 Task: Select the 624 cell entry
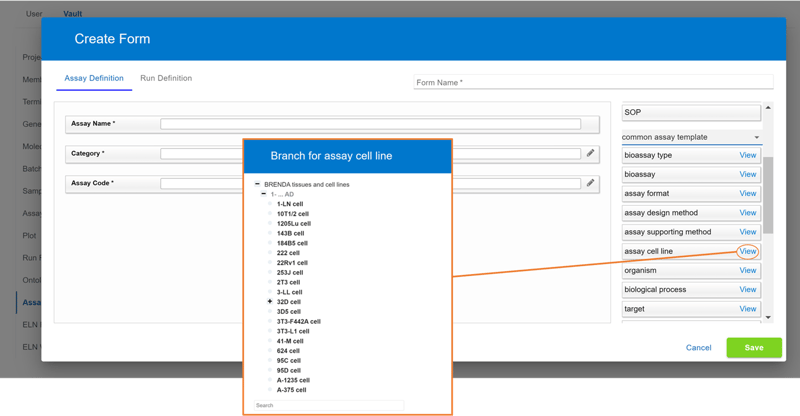[288, 351]
